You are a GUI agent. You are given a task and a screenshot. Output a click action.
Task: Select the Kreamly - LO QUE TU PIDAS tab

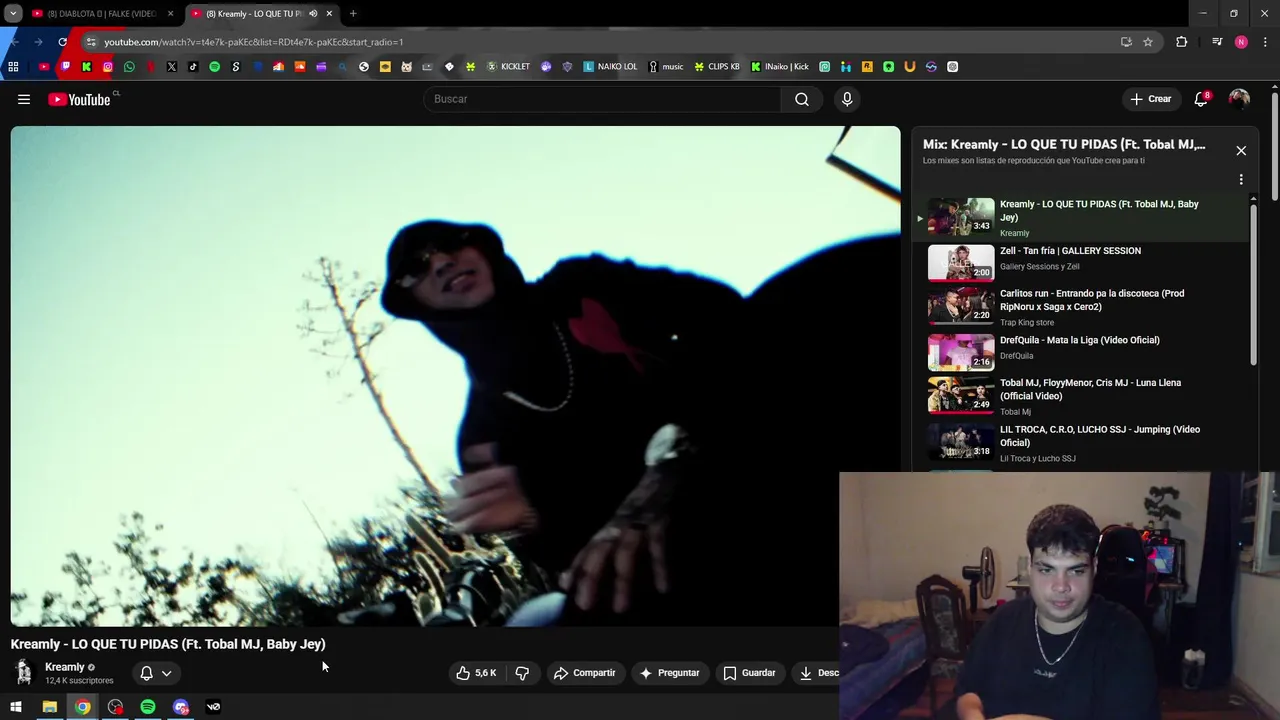(254, 14)
